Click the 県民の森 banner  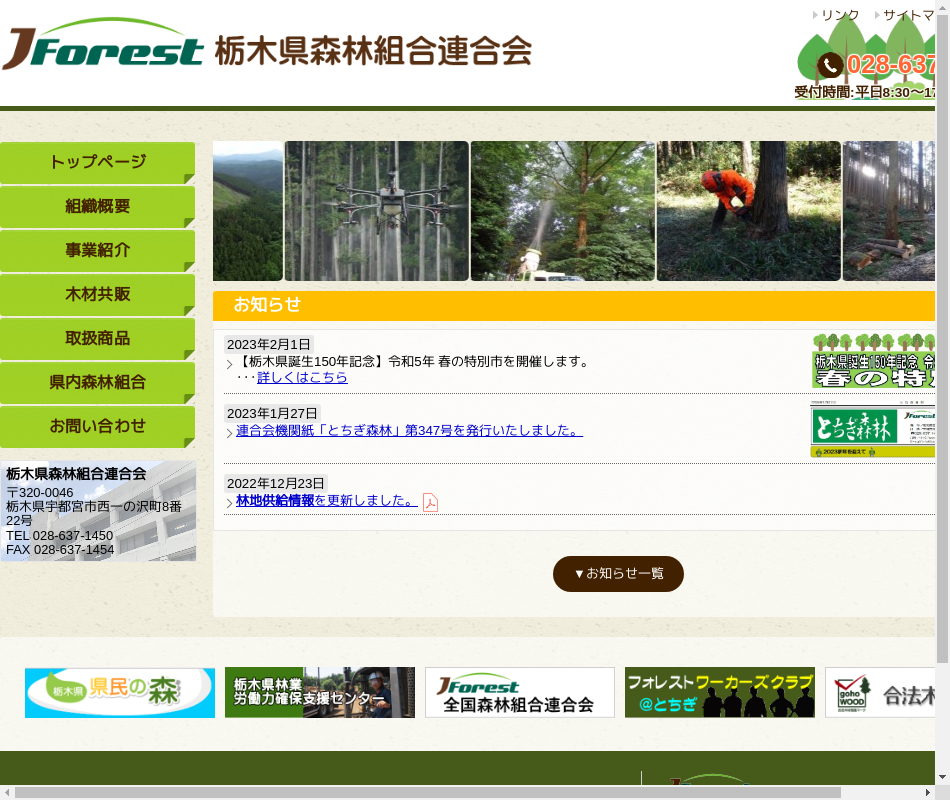click(120, 693)
